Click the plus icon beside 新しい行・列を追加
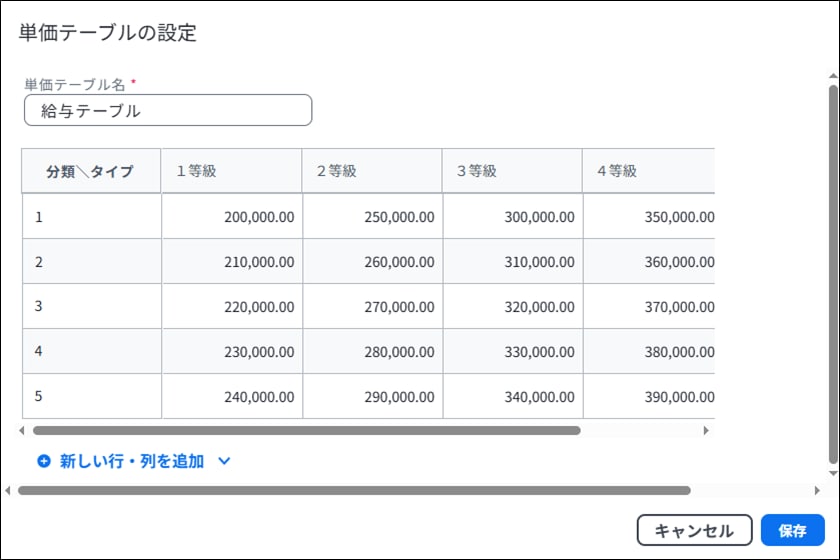Screen dimensions: 840x560 click(x=44, y=461)
